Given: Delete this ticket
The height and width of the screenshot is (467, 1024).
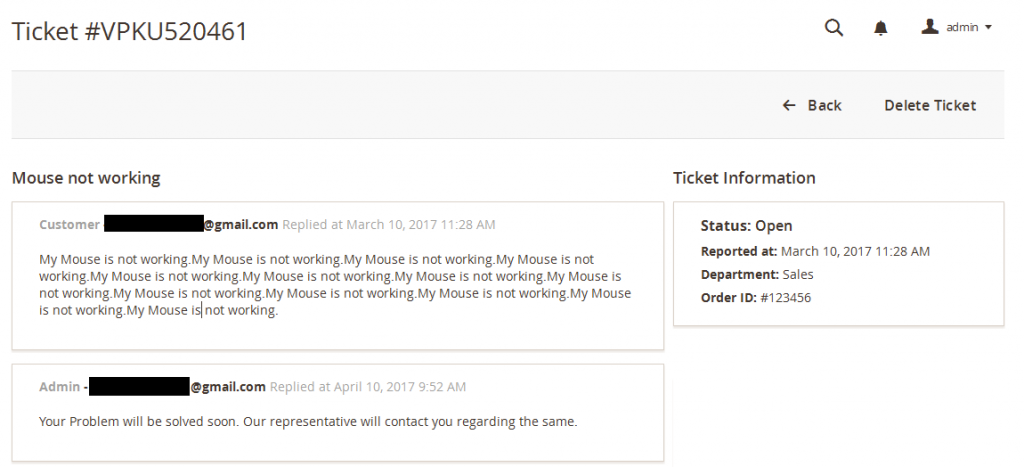Looking at the screenshot, I should [x=930, y=105].
